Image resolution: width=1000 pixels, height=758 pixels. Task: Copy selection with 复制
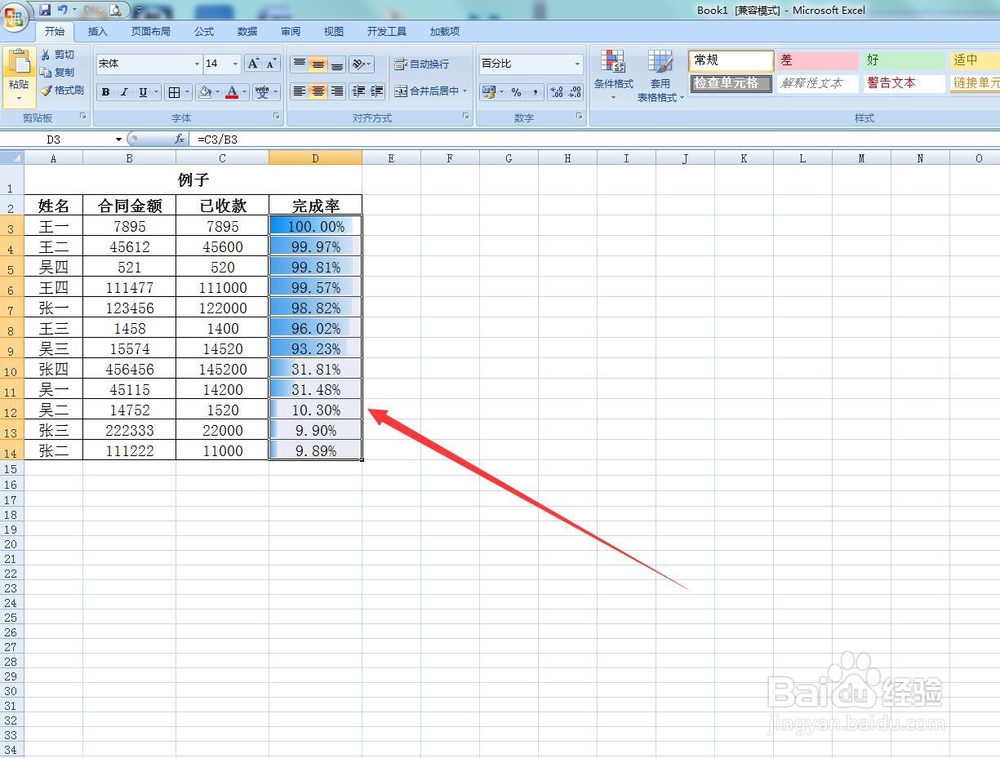point(57,73)
